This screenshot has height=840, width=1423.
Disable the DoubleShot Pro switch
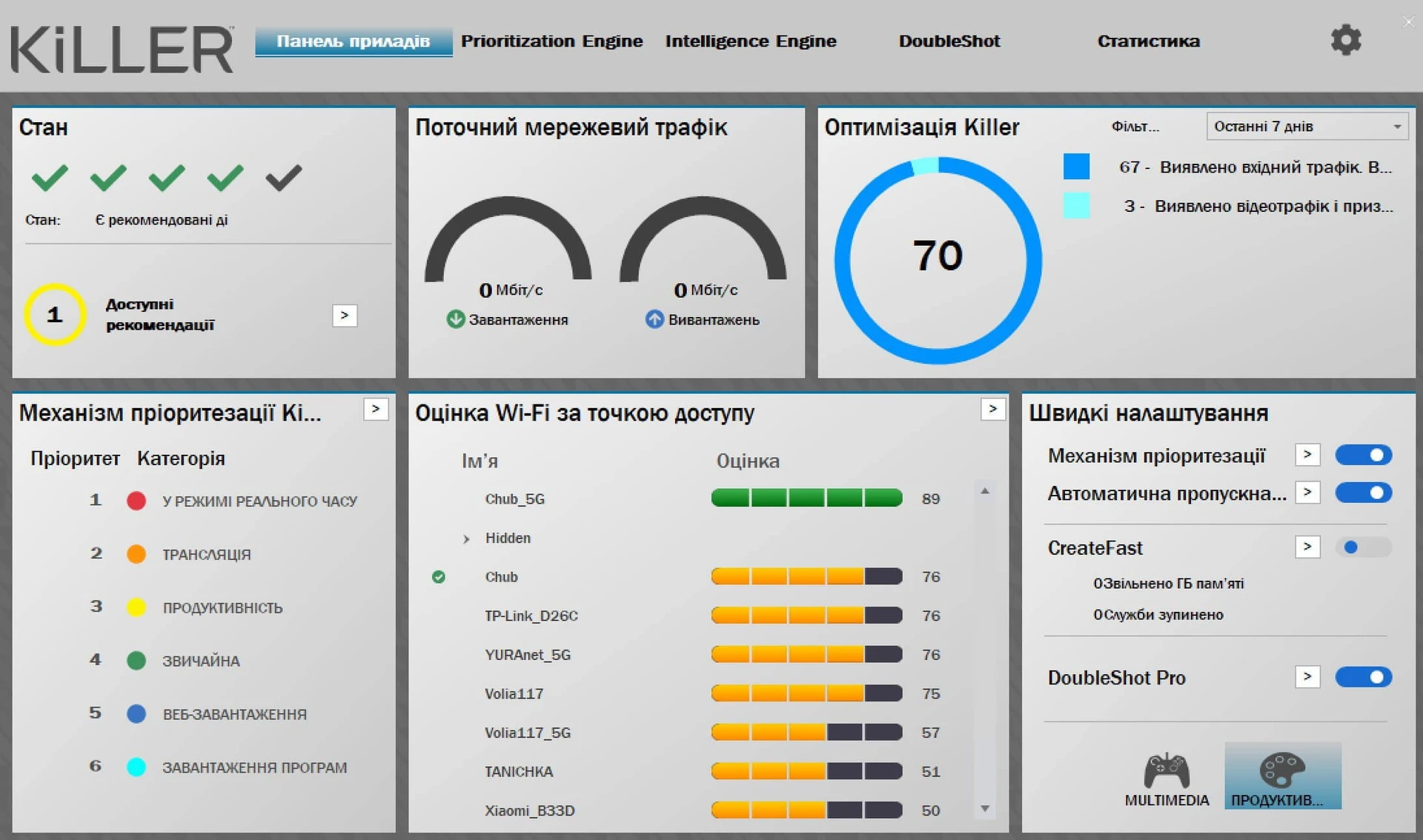1364,677
